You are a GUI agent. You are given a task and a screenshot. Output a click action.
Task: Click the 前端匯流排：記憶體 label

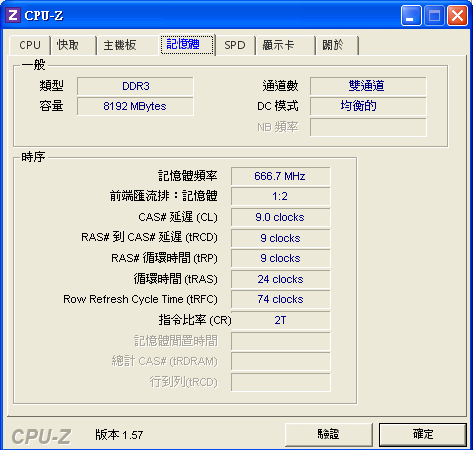[164, 196]
